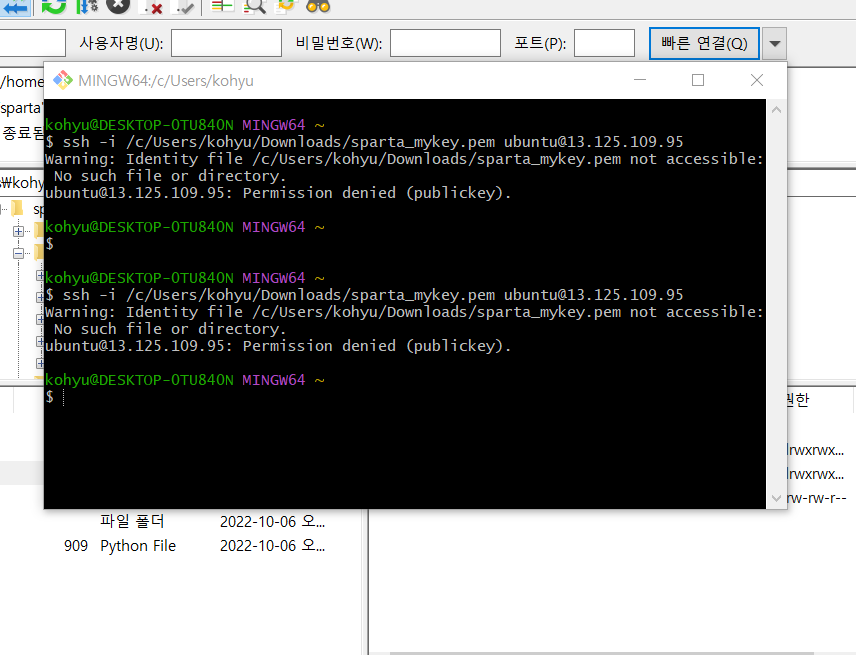Viewport: 856px width, 655px height.
Task: Click in the 사용자명(U) username field
Action: coord(227,43)
